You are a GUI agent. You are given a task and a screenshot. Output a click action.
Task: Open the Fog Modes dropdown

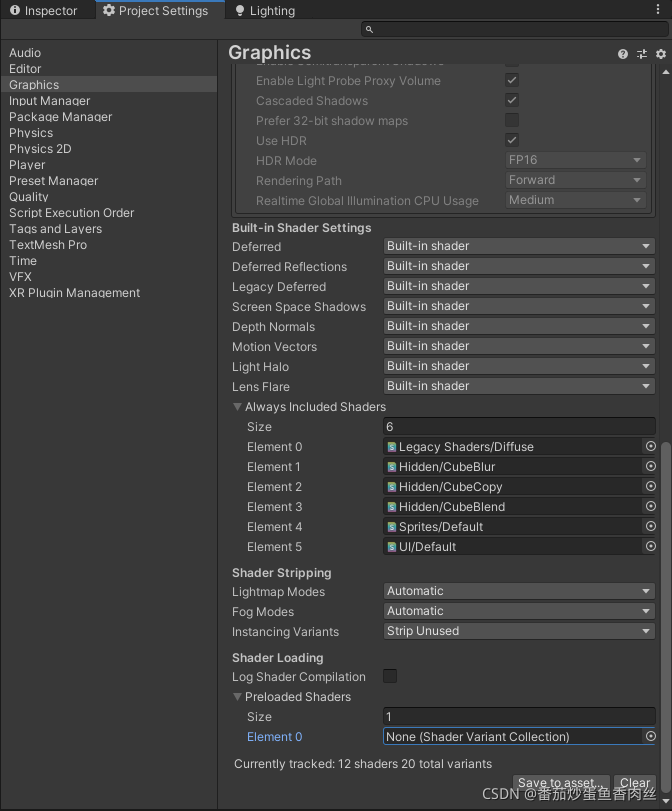519,611
